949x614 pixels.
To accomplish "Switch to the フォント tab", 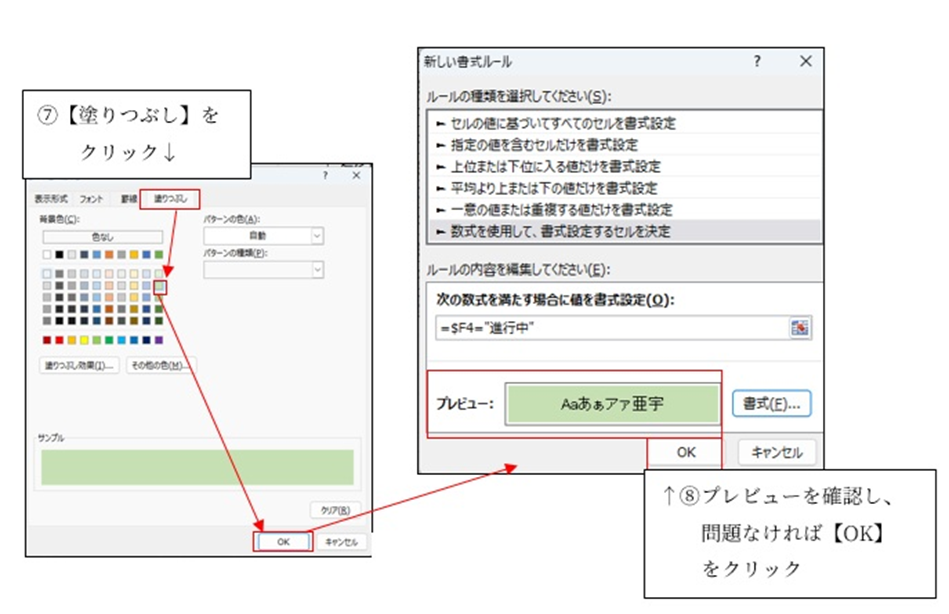I will (91, 199).
